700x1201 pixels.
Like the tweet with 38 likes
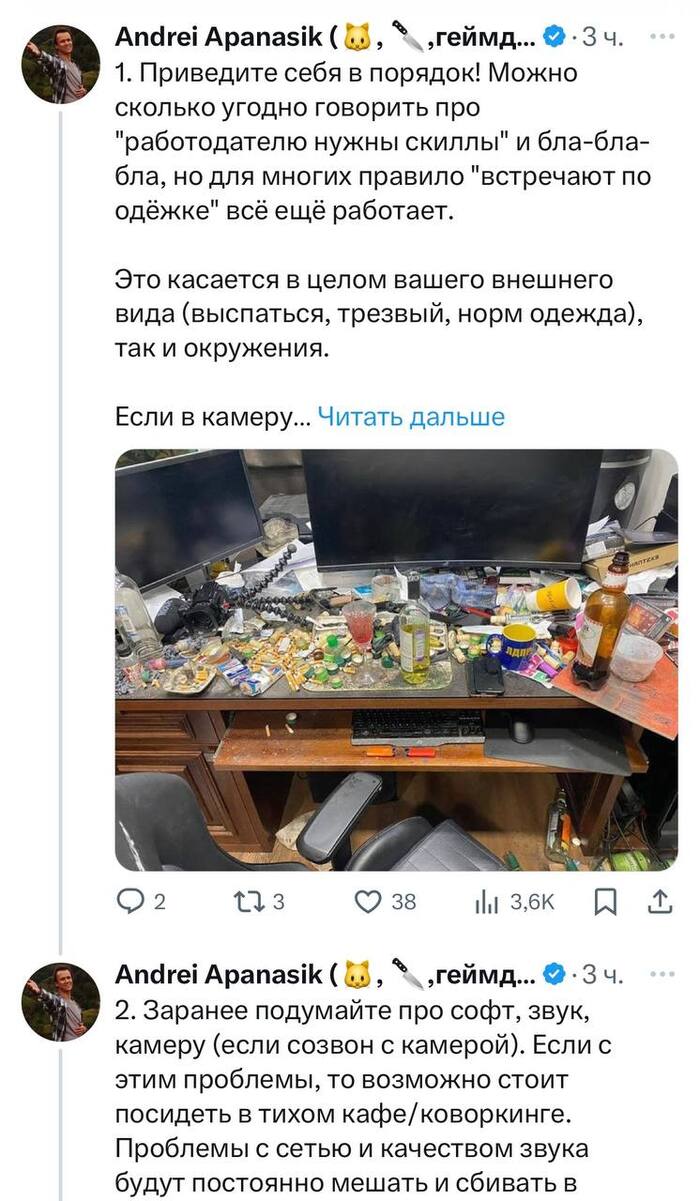pos(370,902)
